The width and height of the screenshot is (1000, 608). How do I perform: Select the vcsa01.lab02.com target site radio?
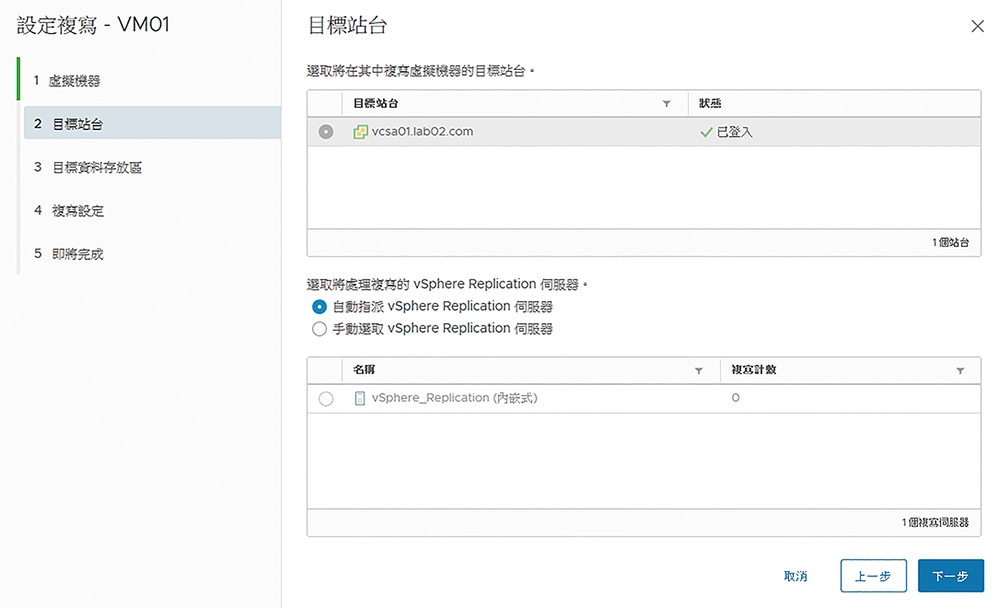click(x=326, y=131)
